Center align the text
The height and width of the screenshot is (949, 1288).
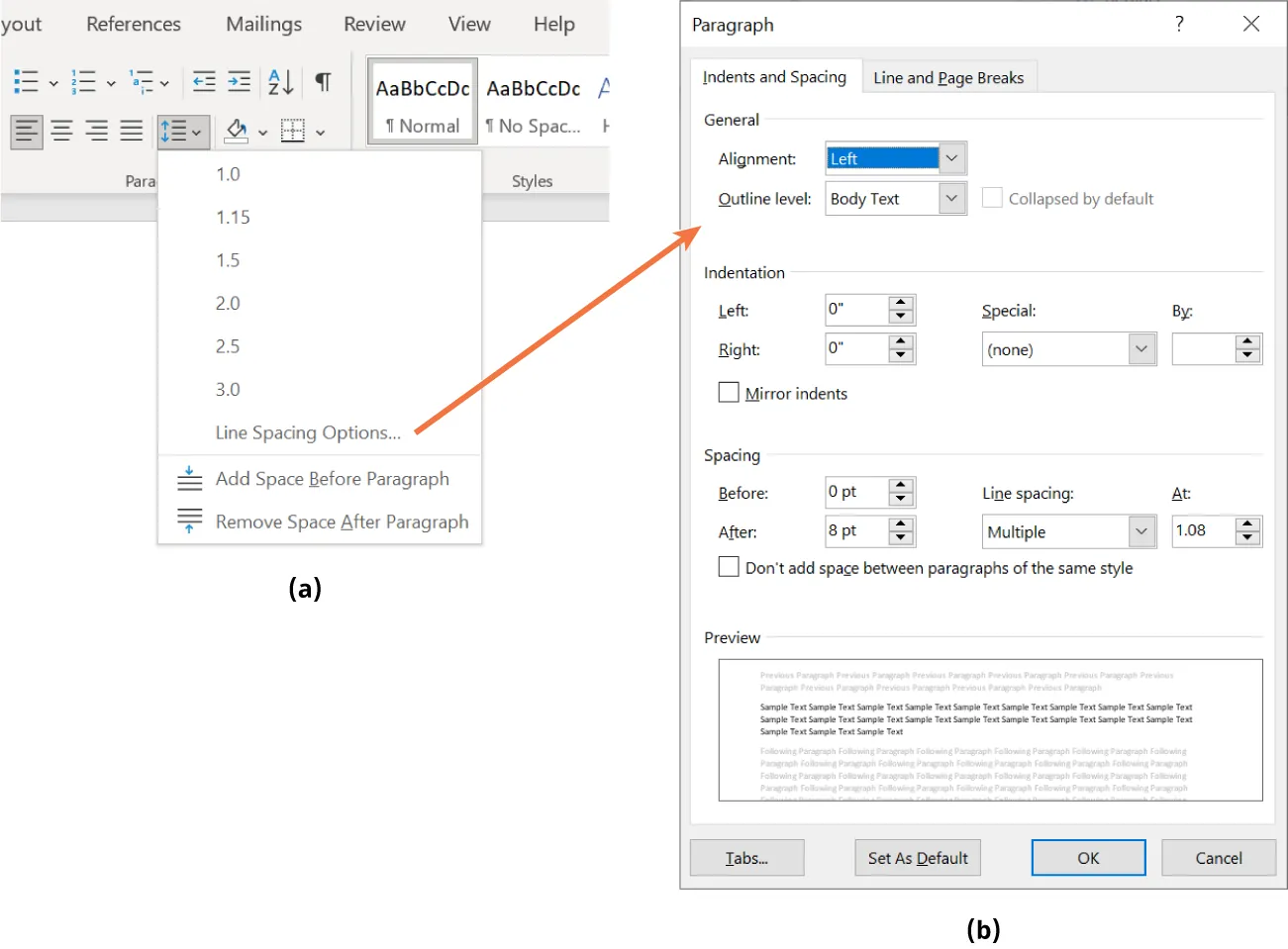[x=61, y=130]
